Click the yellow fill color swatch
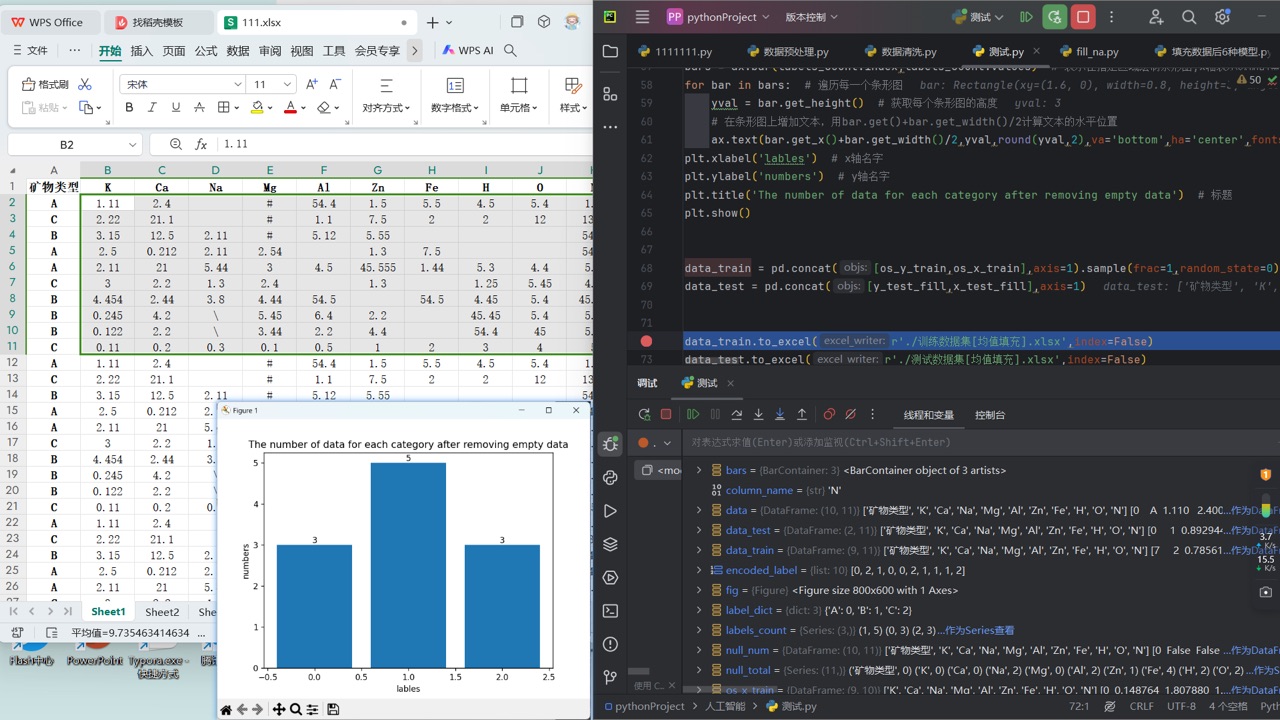 pos(257,108)
